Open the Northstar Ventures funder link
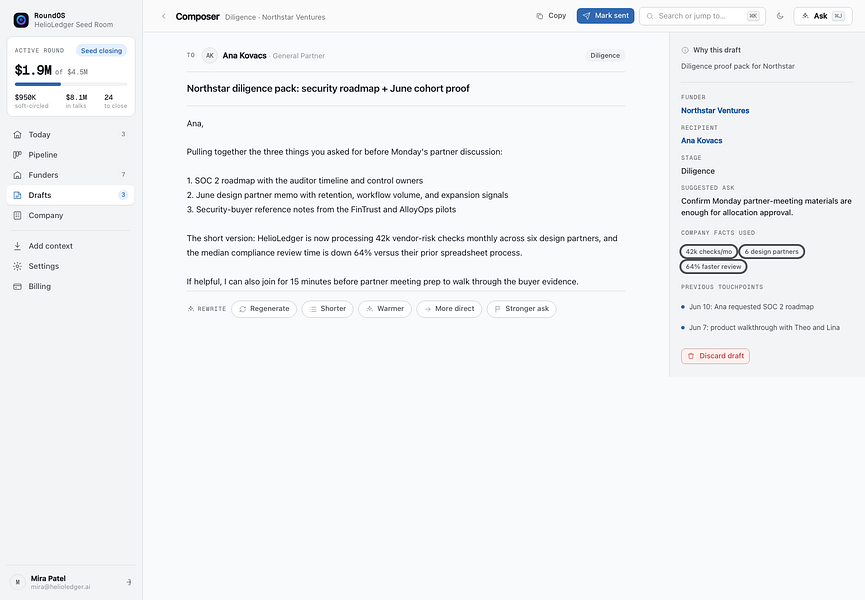Viewport: 865px width, 600px height. coord(715,110)
